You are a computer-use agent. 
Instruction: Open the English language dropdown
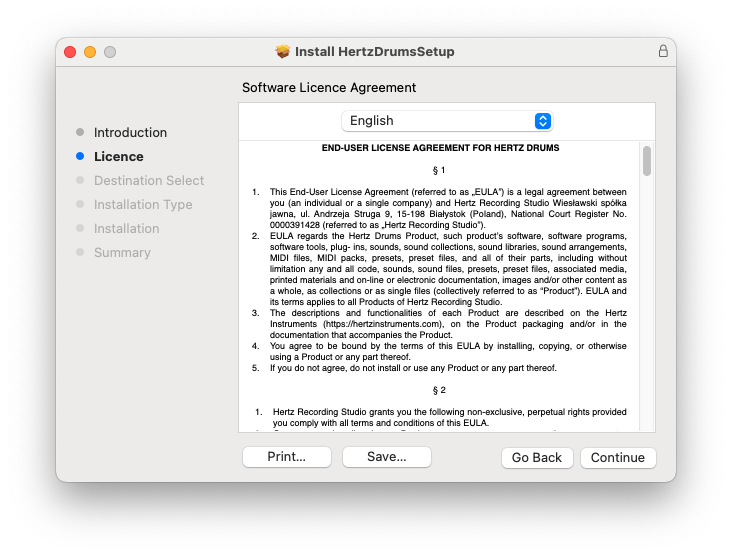pos(447,121)
